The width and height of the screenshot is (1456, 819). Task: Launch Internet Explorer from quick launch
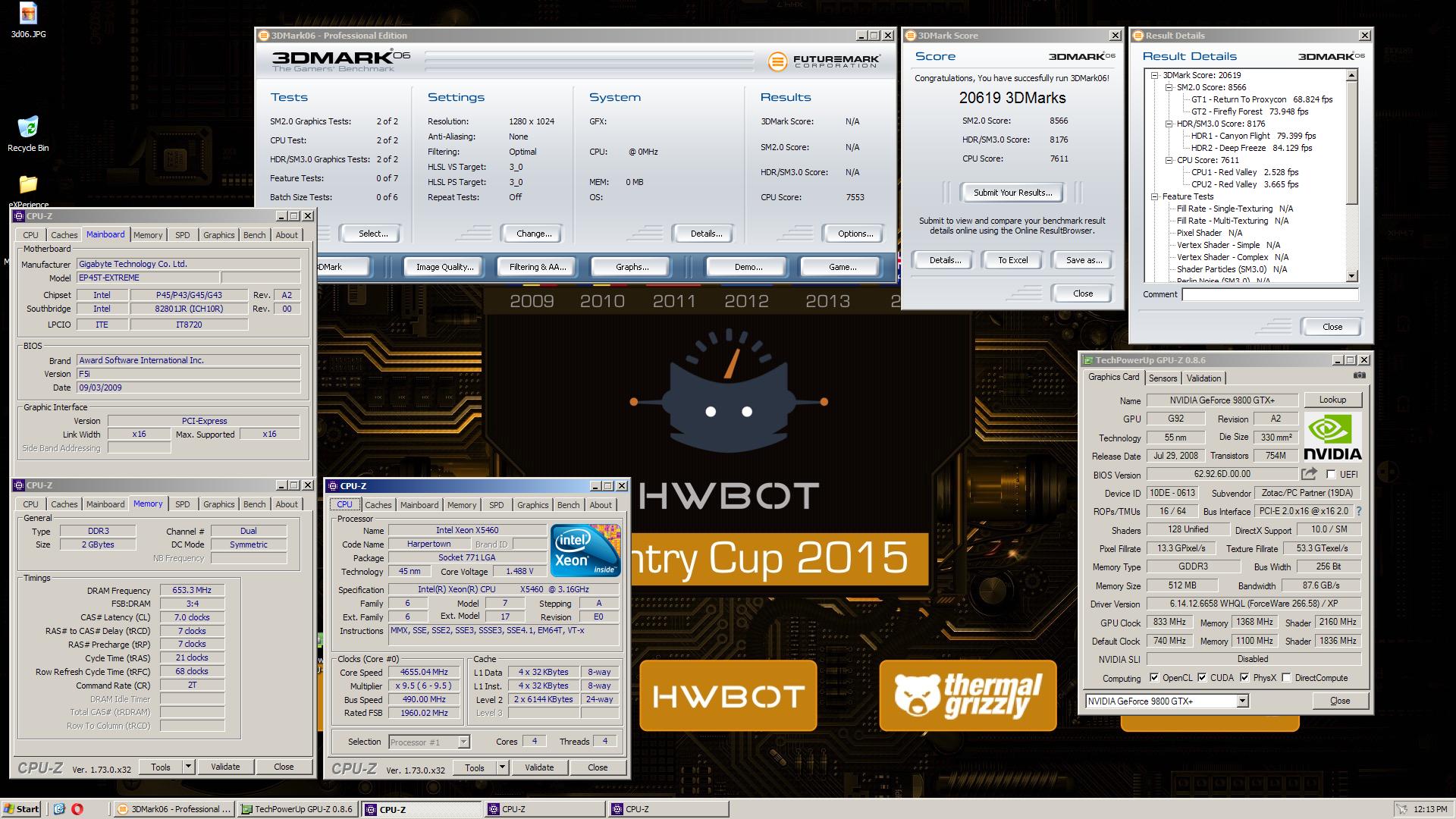click(x=59, y=809)
